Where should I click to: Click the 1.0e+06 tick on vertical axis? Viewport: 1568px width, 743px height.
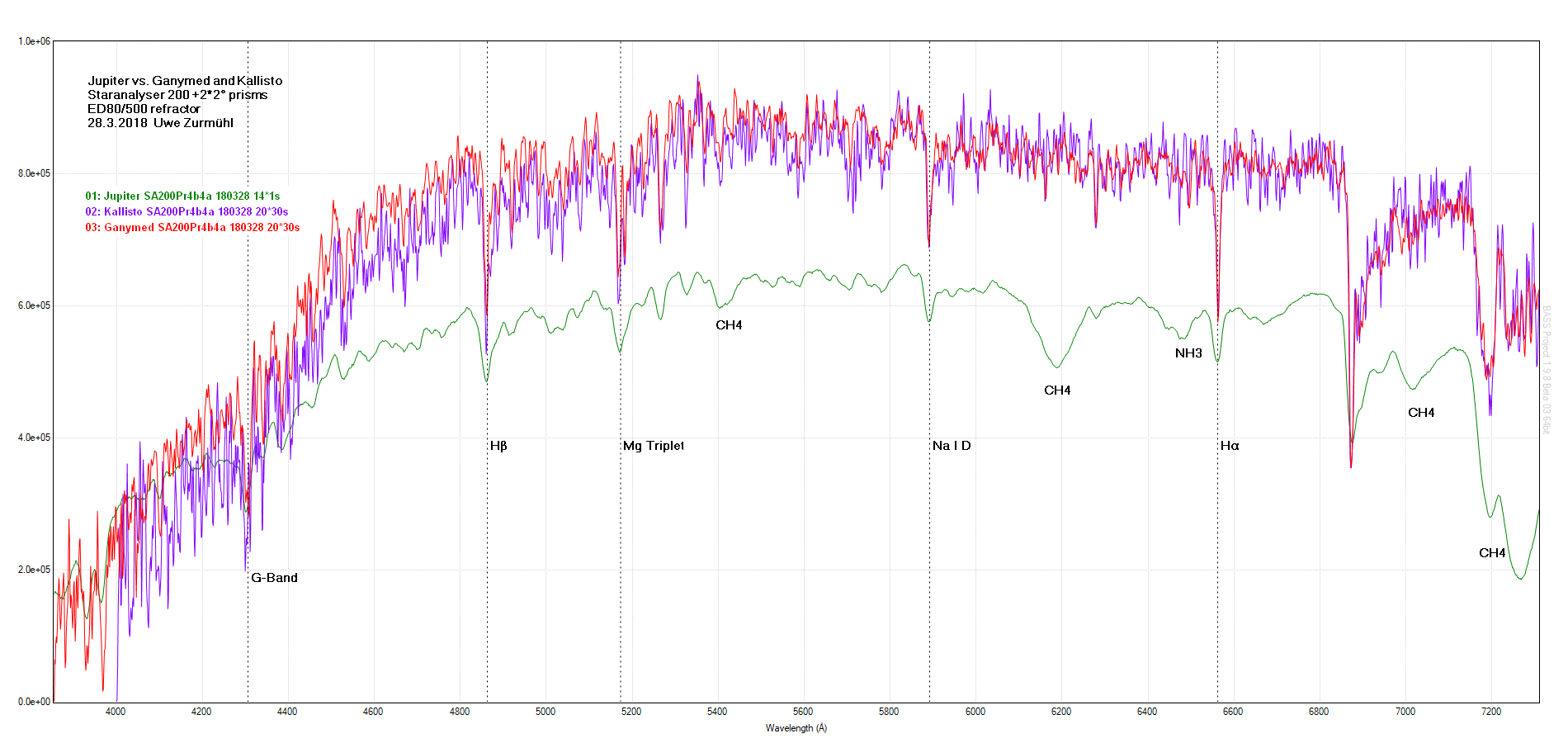pos(34,41)
